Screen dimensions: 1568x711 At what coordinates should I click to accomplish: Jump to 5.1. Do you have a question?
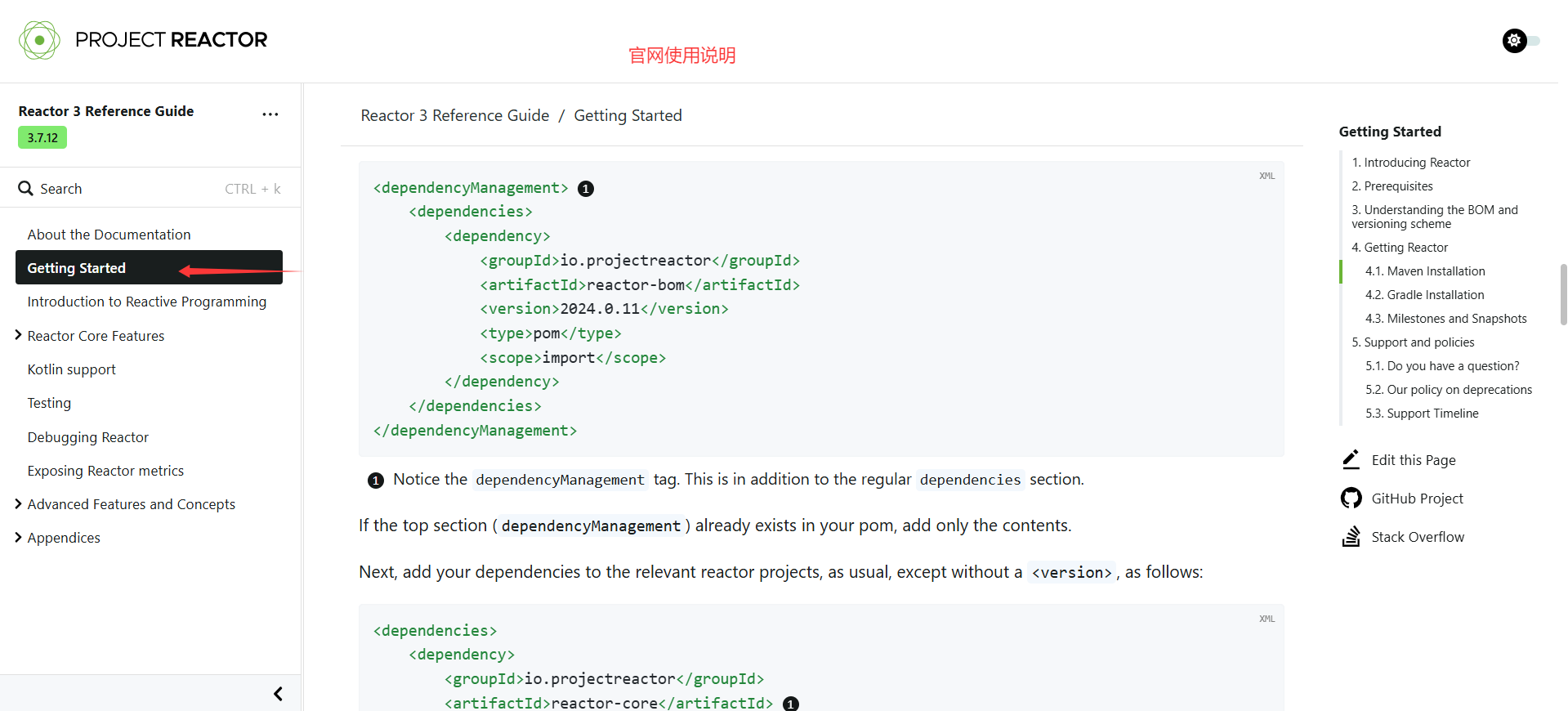[x=1442, y=366]
